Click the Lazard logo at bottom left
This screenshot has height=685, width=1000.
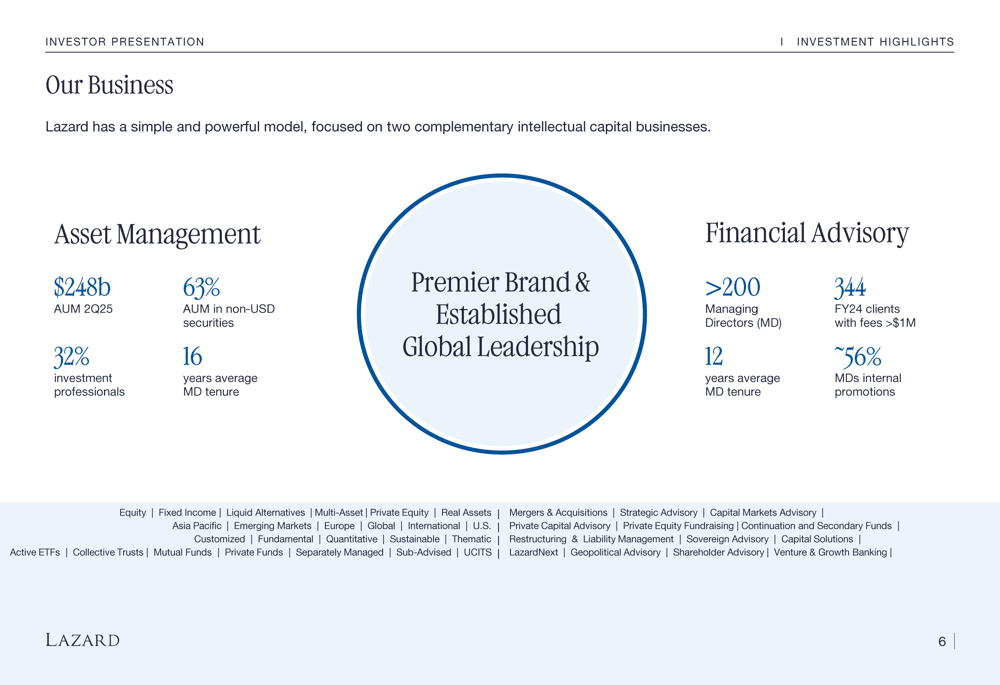(82, 640)
